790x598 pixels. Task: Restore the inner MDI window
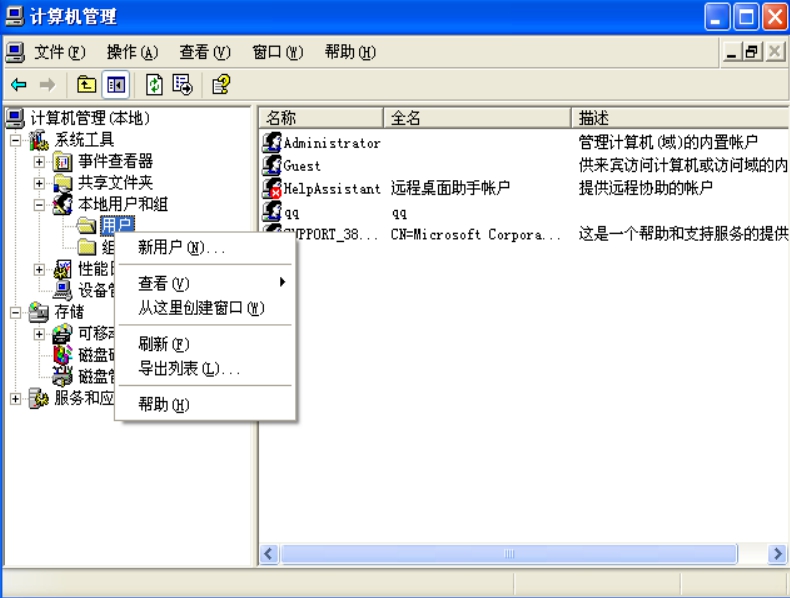click(752, 52)
